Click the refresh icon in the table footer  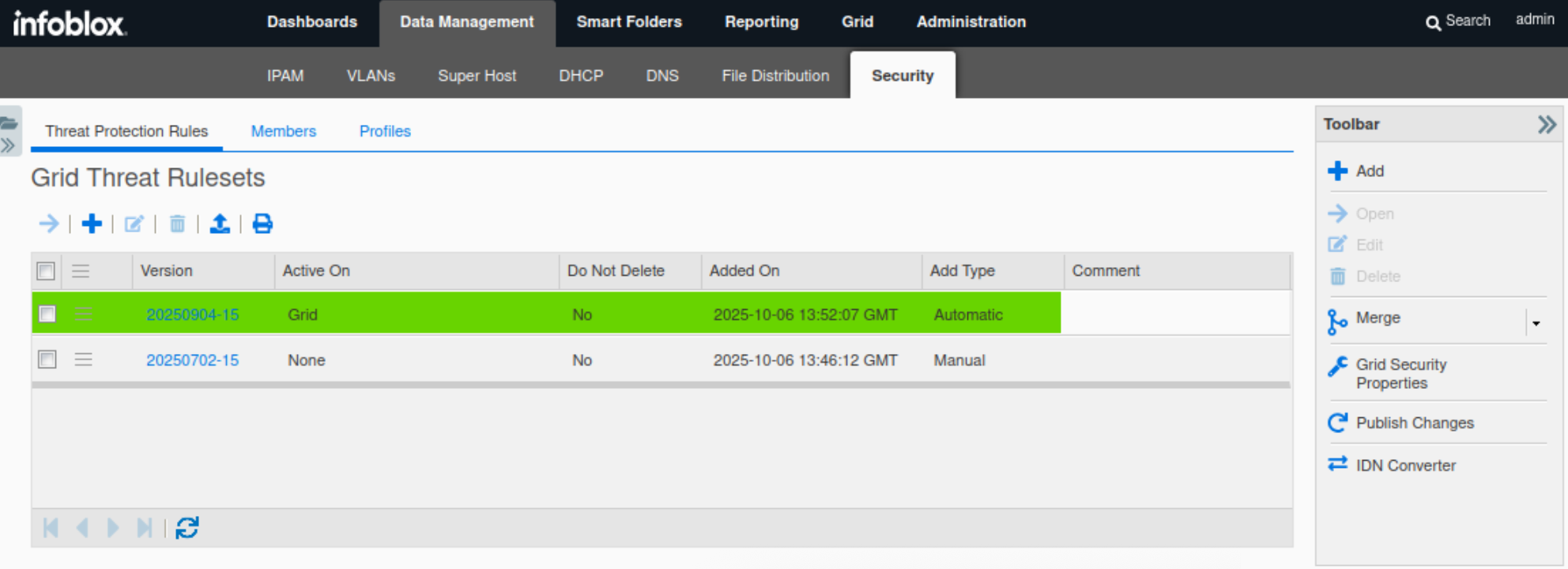[187, 528]
